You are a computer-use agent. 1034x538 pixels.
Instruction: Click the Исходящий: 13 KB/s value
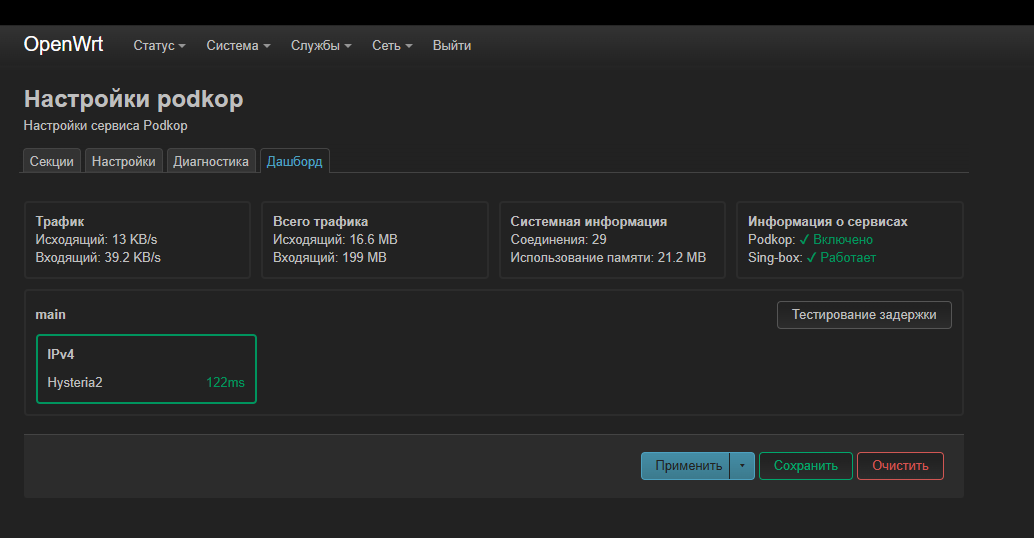coord(96,239)
